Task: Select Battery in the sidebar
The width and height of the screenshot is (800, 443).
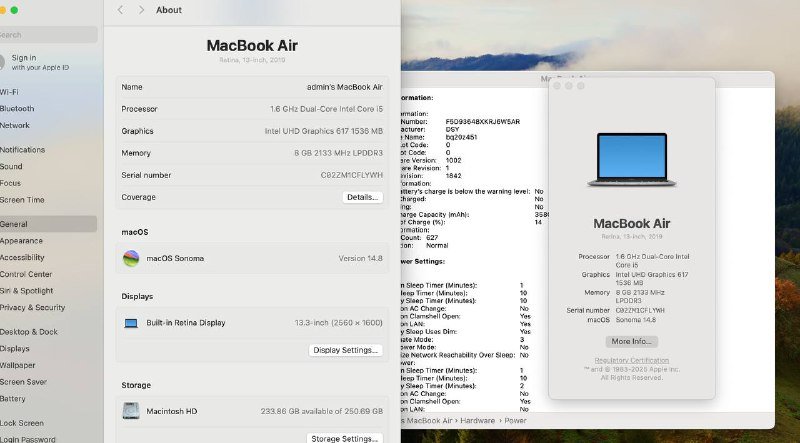Action: point(12,399)
